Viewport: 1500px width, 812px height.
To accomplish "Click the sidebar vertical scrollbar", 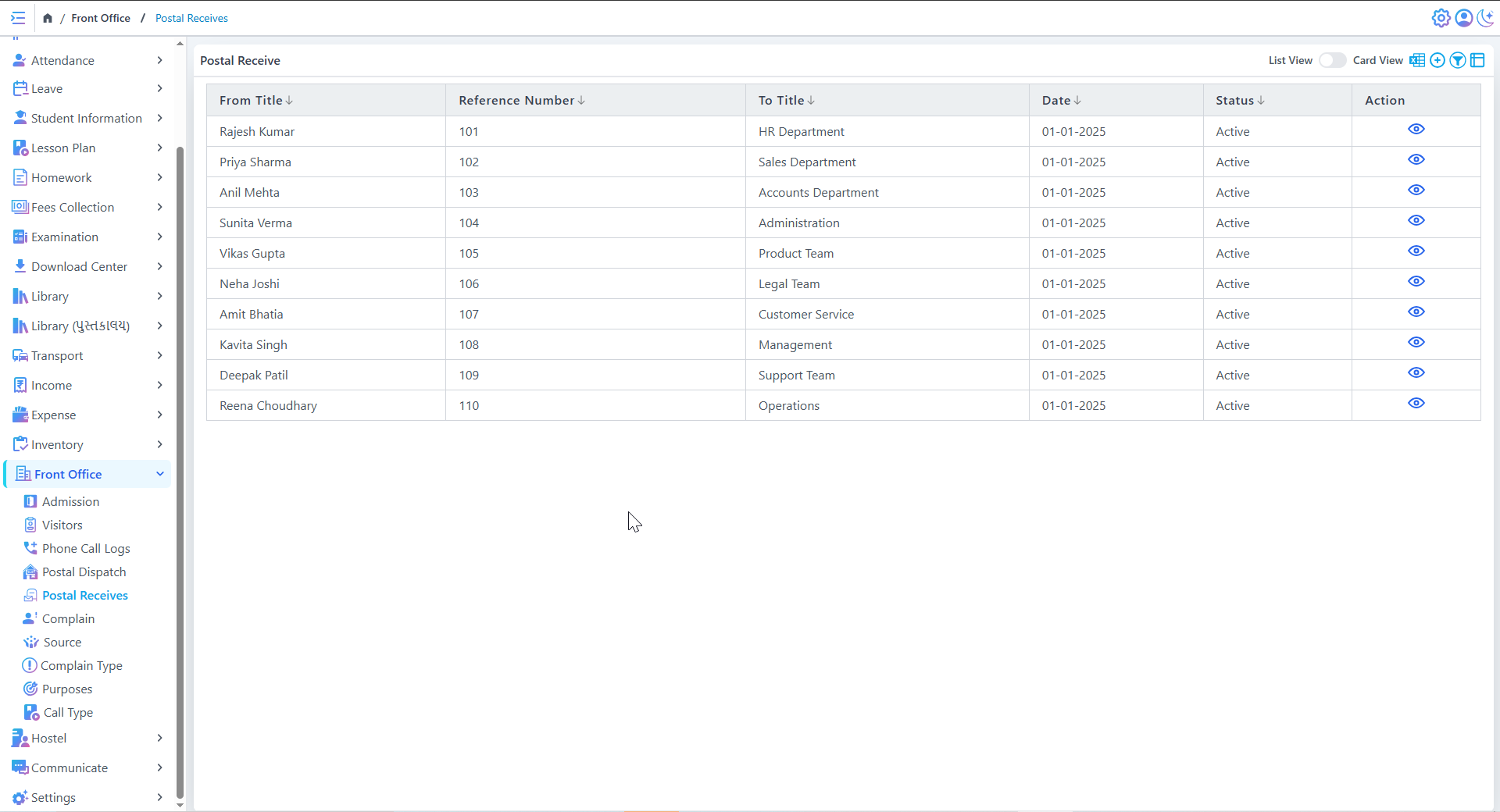I will [x=180, y=468].
